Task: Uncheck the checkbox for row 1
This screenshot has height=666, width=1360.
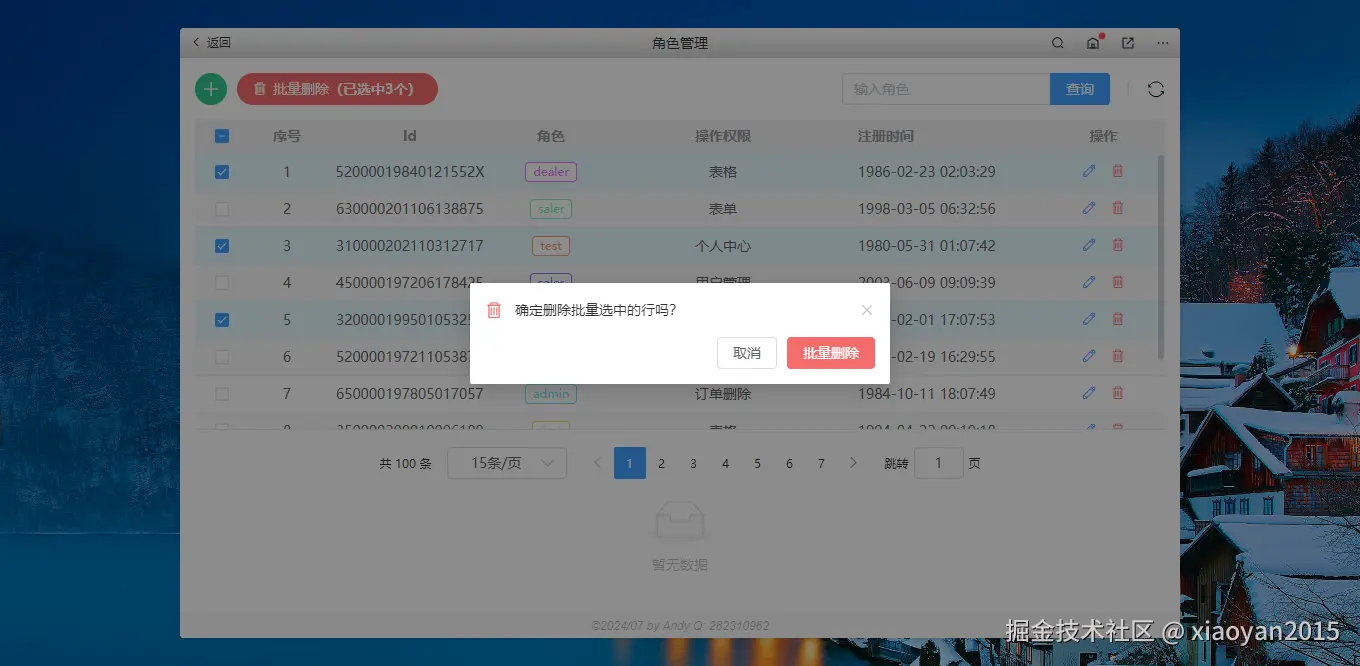Action: (221, 171)
